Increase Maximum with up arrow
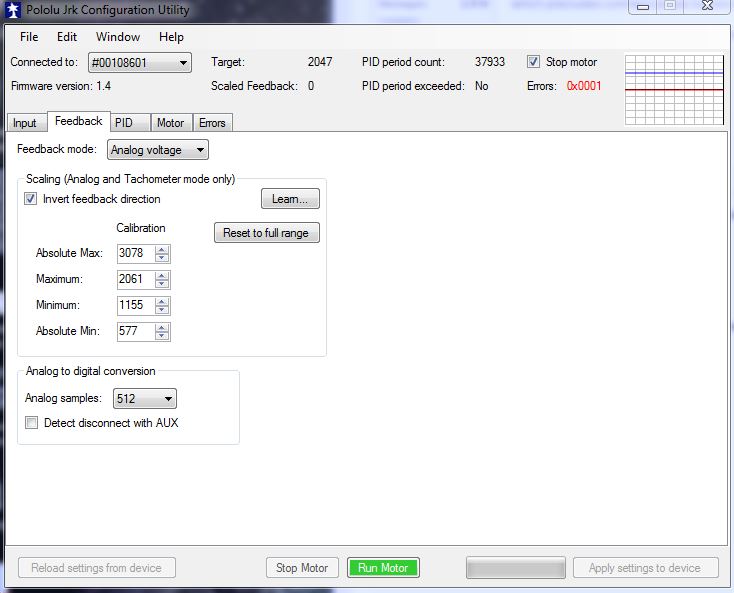 [162, 276]
